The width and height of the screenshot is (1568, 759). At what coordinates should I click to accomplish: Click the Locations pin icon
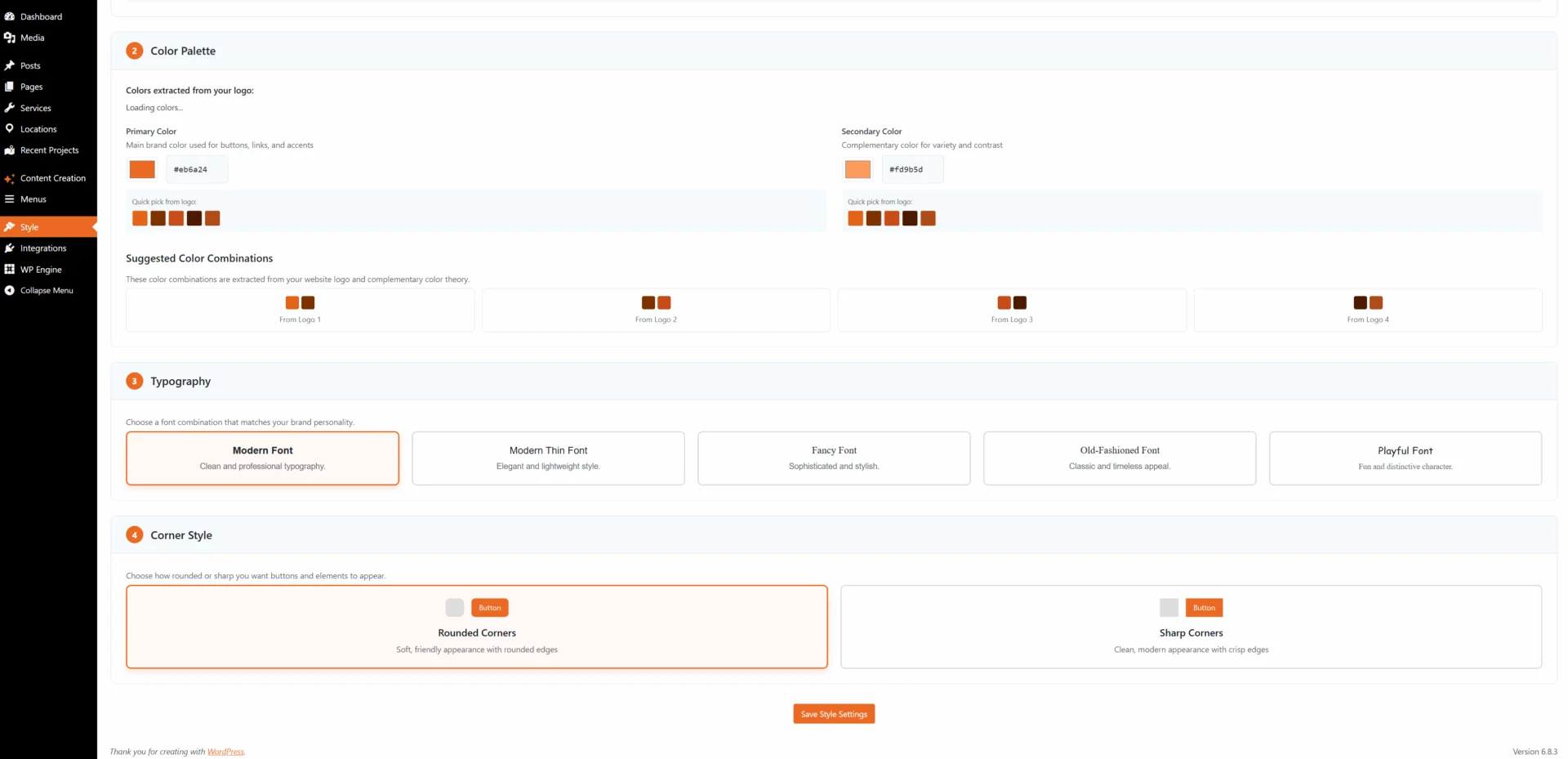click(x=10, y=129)
